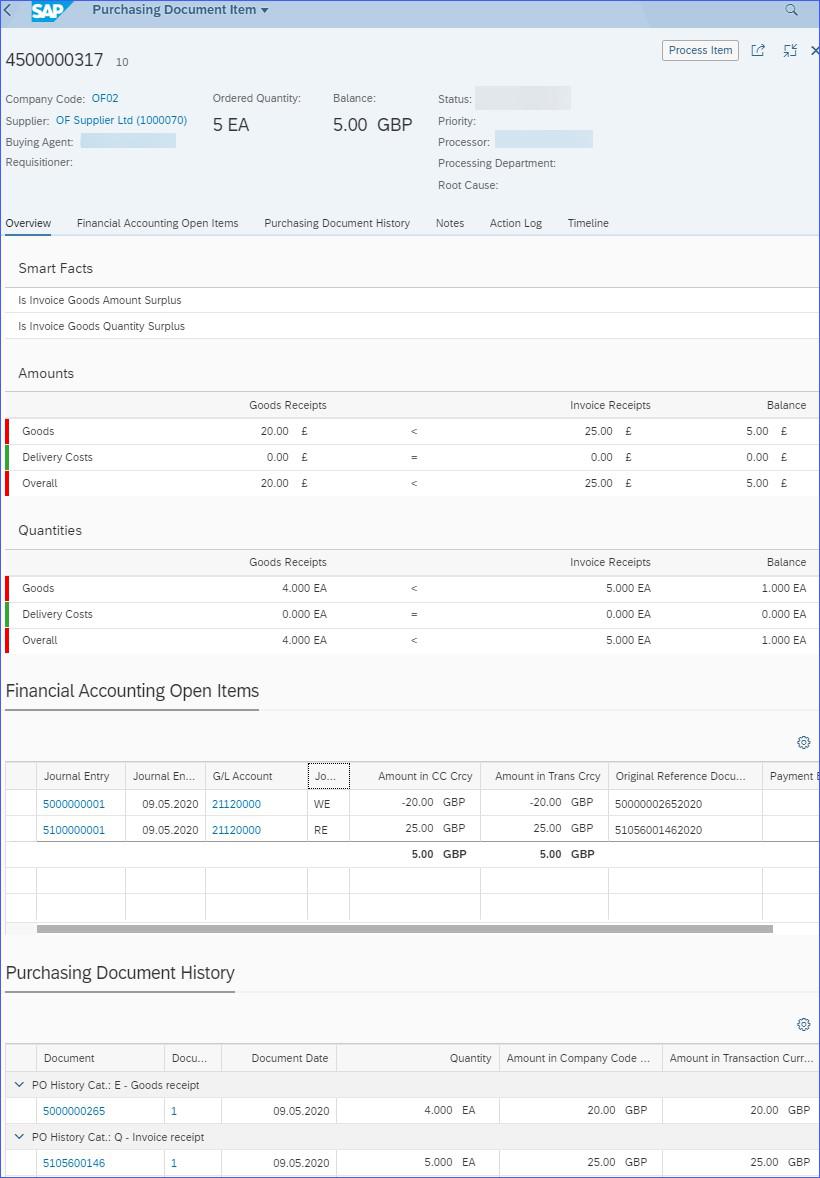Viewport: 820px width, 1178px height.
Task: Open the Timeline tab
Action: tap(588, 223)
